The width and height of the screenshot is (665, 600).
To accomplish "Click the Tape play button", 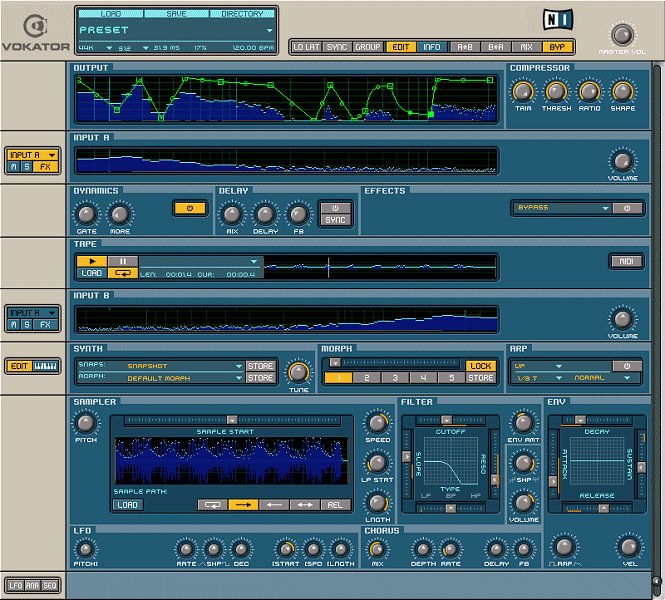I will [92, 261].
